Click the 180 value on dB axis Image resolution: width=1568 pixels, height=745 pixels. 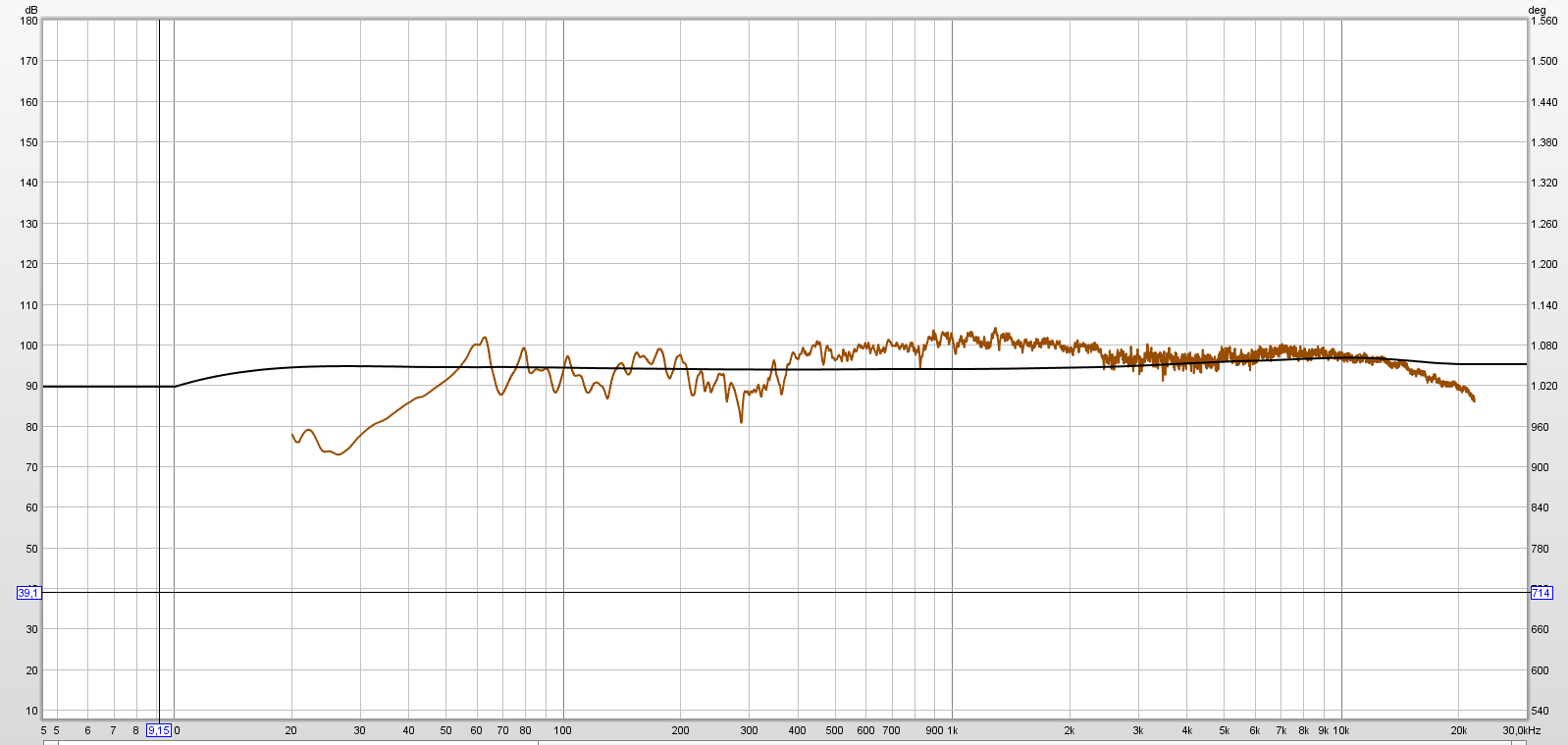pos(28,21)
